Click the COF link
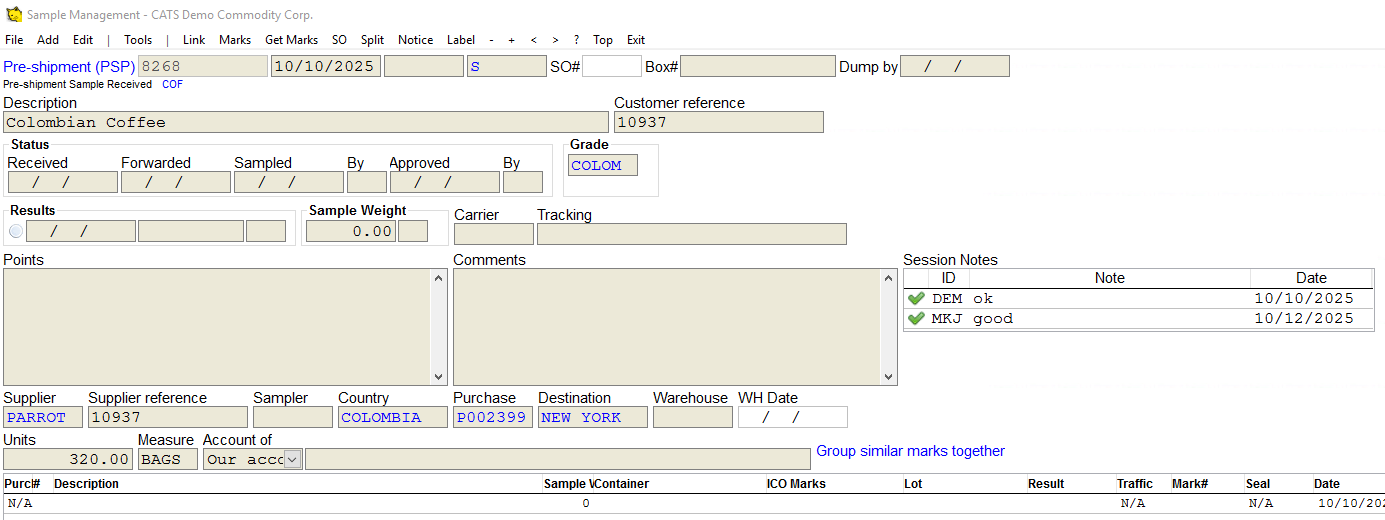1385x520 pixels. pyautogui.click(x=172, y=85)
